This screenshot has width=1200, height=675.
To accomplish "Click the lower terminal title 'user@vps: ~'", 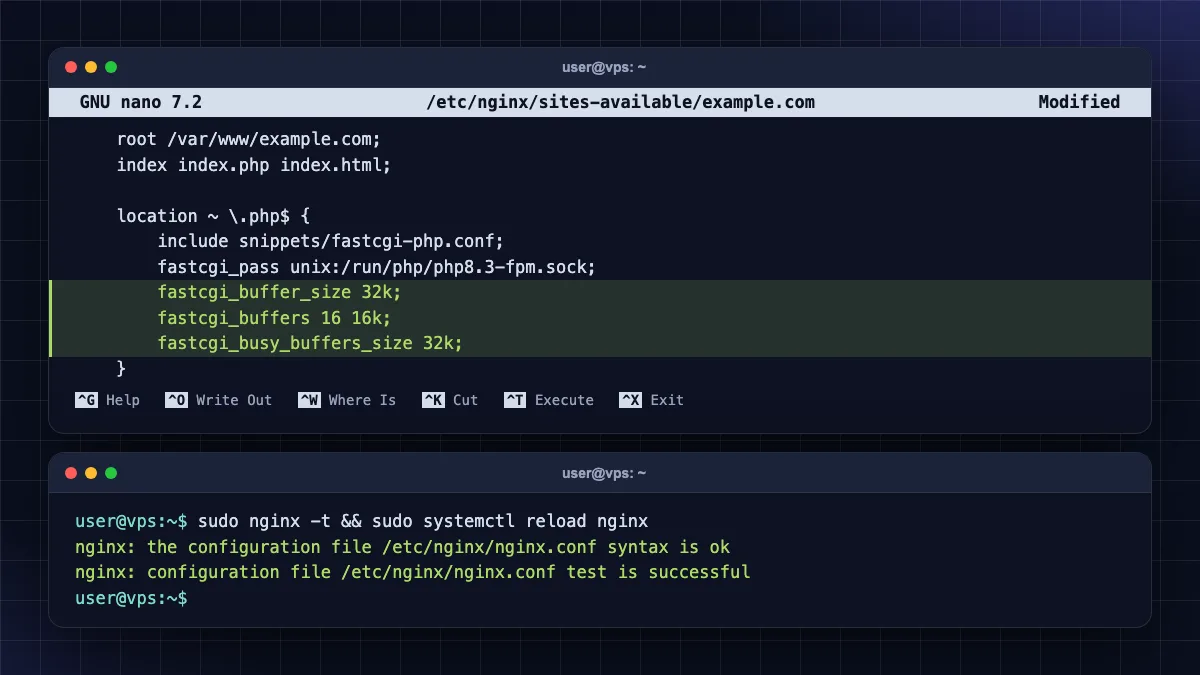I will click(x=604, y=473).
